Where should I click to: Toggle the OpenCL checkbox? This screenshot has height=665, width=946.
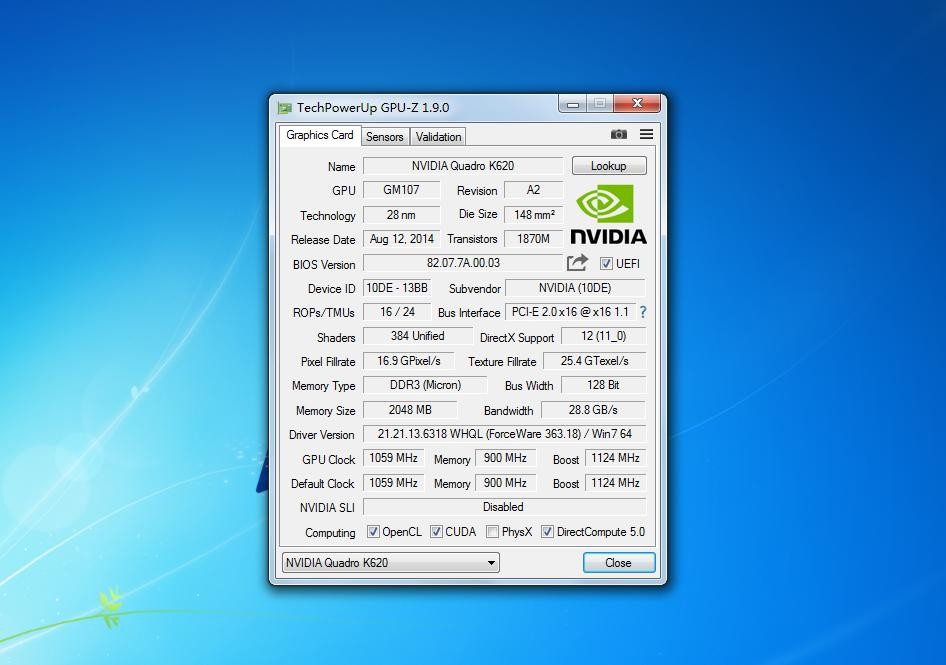pos(373,532)
